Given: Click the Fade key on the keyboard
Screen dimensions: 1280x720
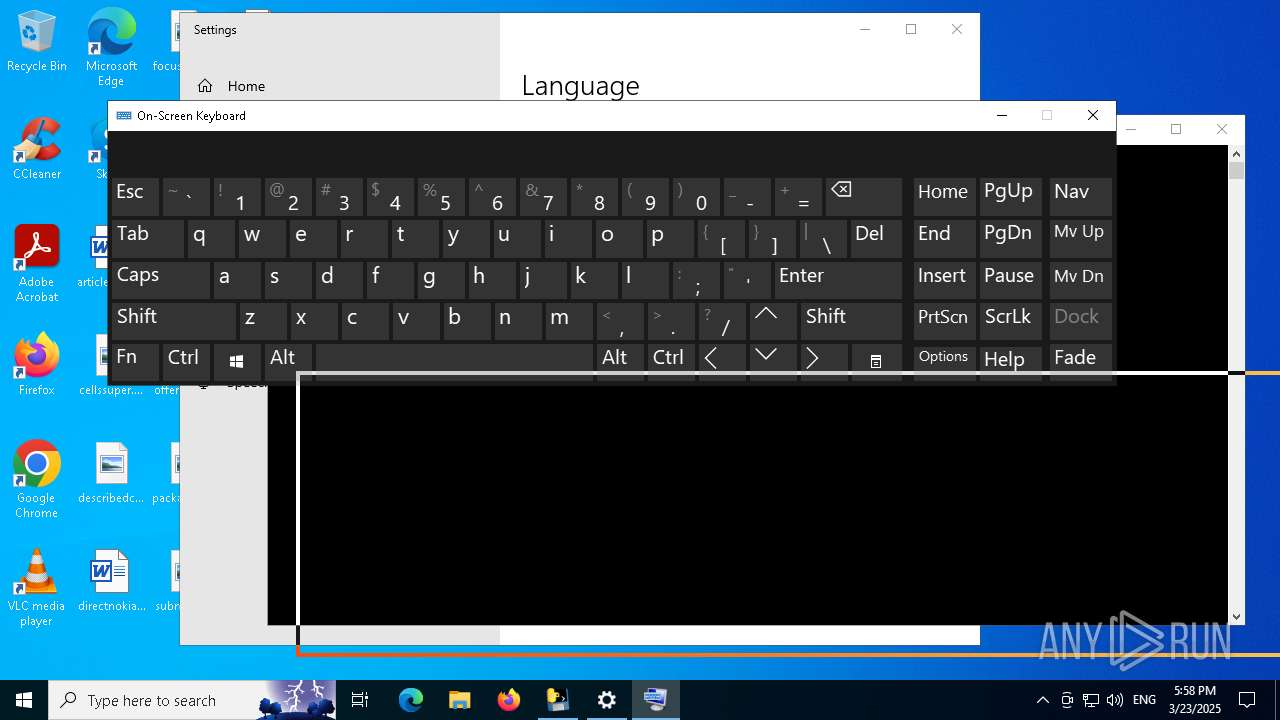Looking at the screenshot, I should pyautogui.click(x=1080, y=362).
